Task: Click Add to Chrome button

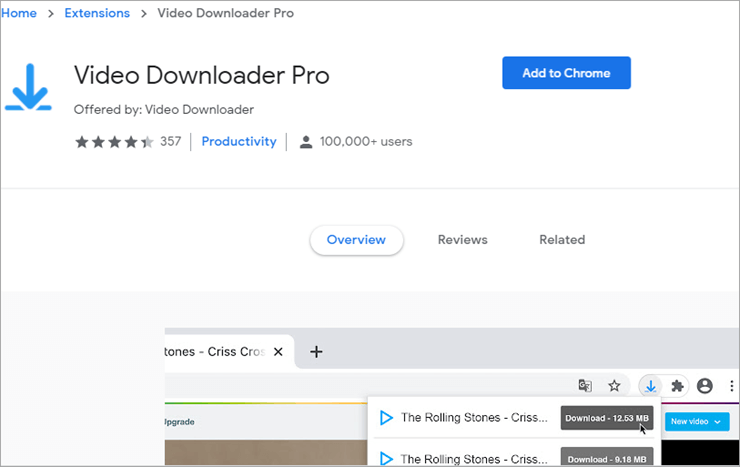Action: 566,73
